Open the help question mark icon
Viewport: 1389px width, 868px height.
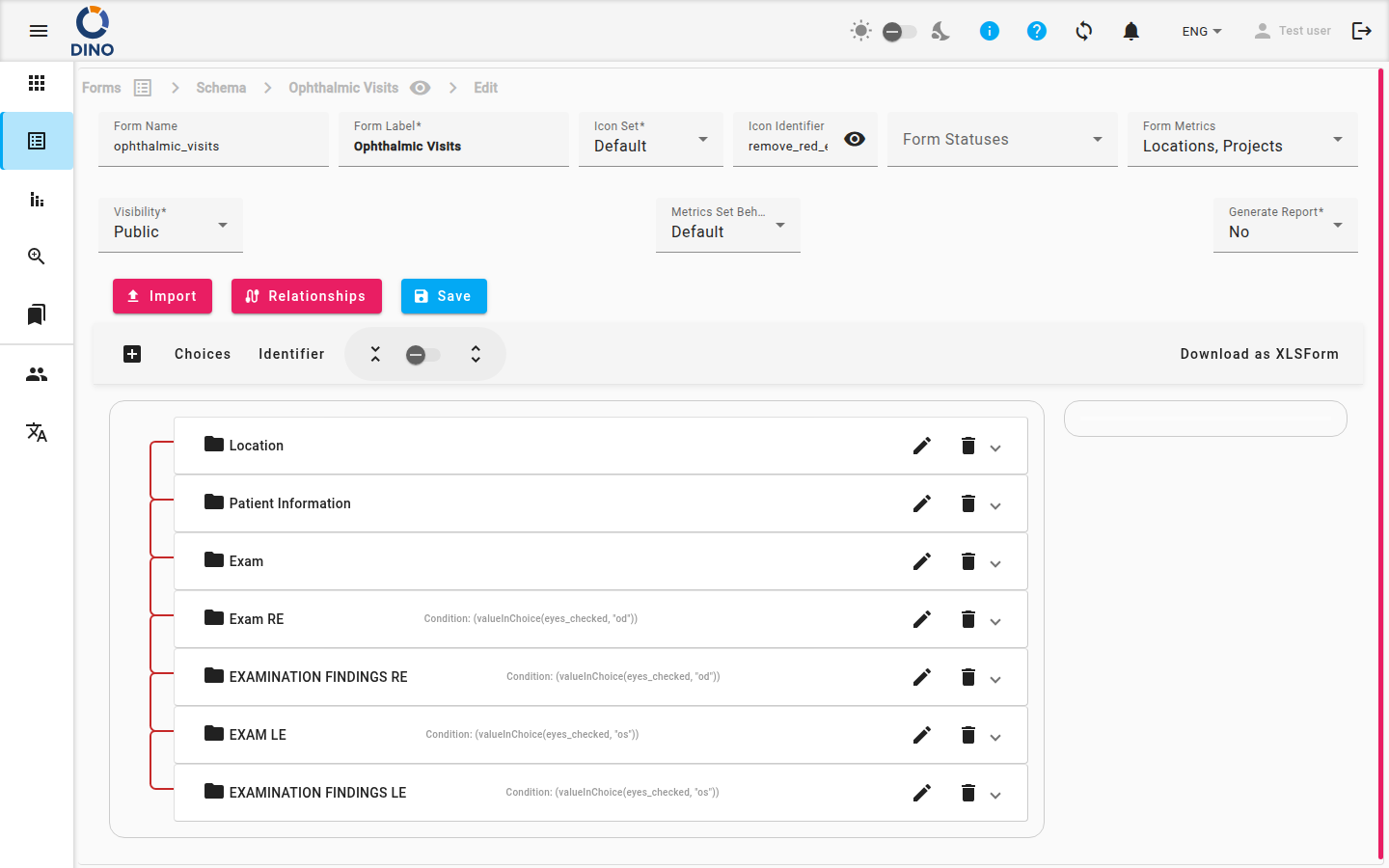pos(1037,31)
